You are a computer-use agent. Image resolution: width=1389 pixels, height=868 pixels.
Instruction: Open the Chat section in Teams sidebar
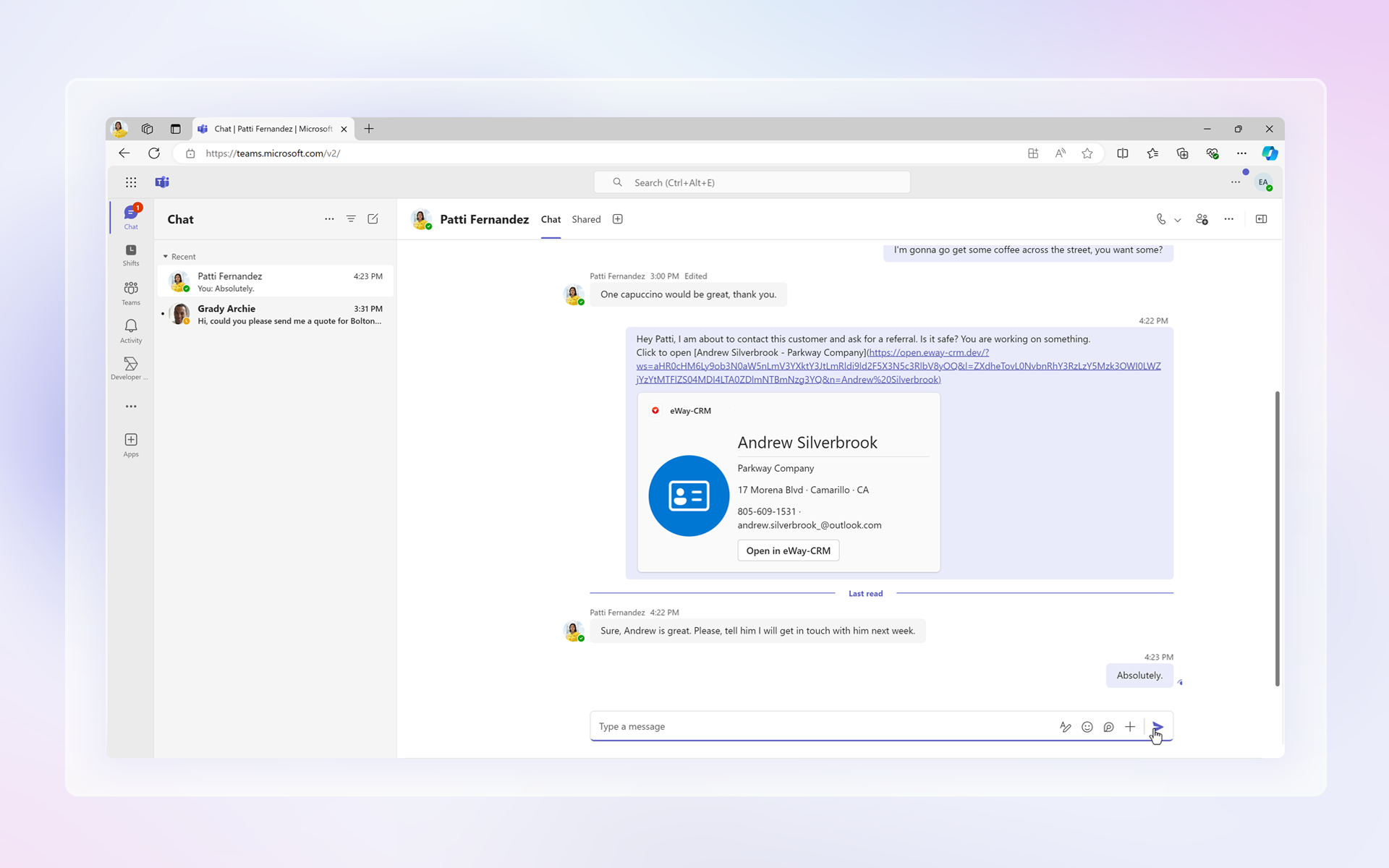point(131,217)
